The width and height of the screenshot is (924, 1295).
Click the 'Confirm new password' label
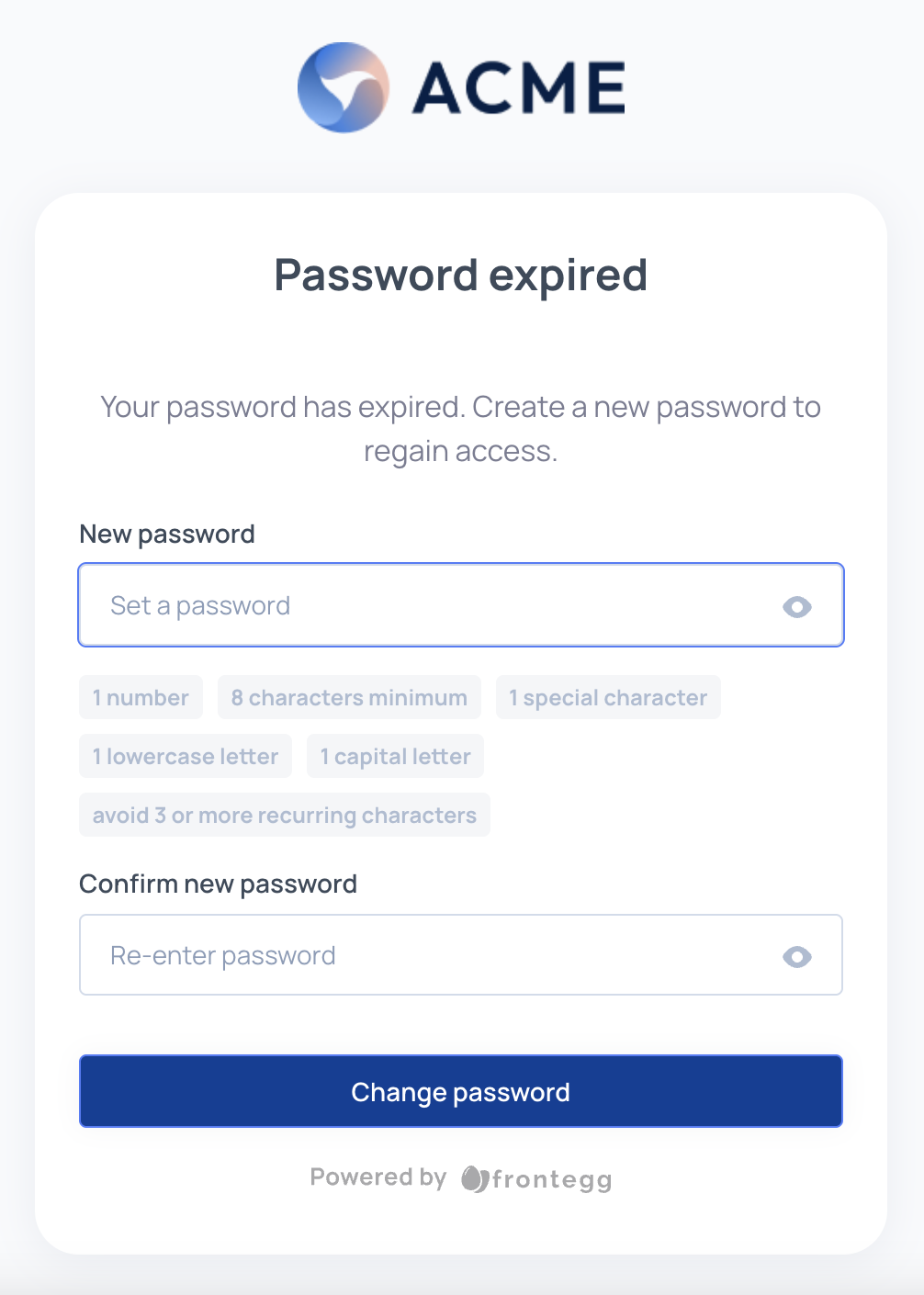[x=219, y=884]
